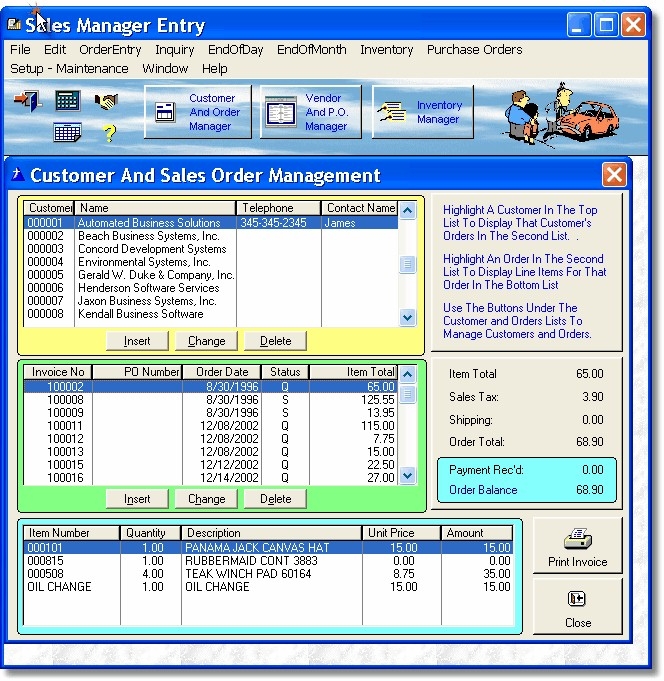Viewport: 664px width, 681px height.
Task: Click the yellow question mark help icon
Action: [x=109, y=133]
